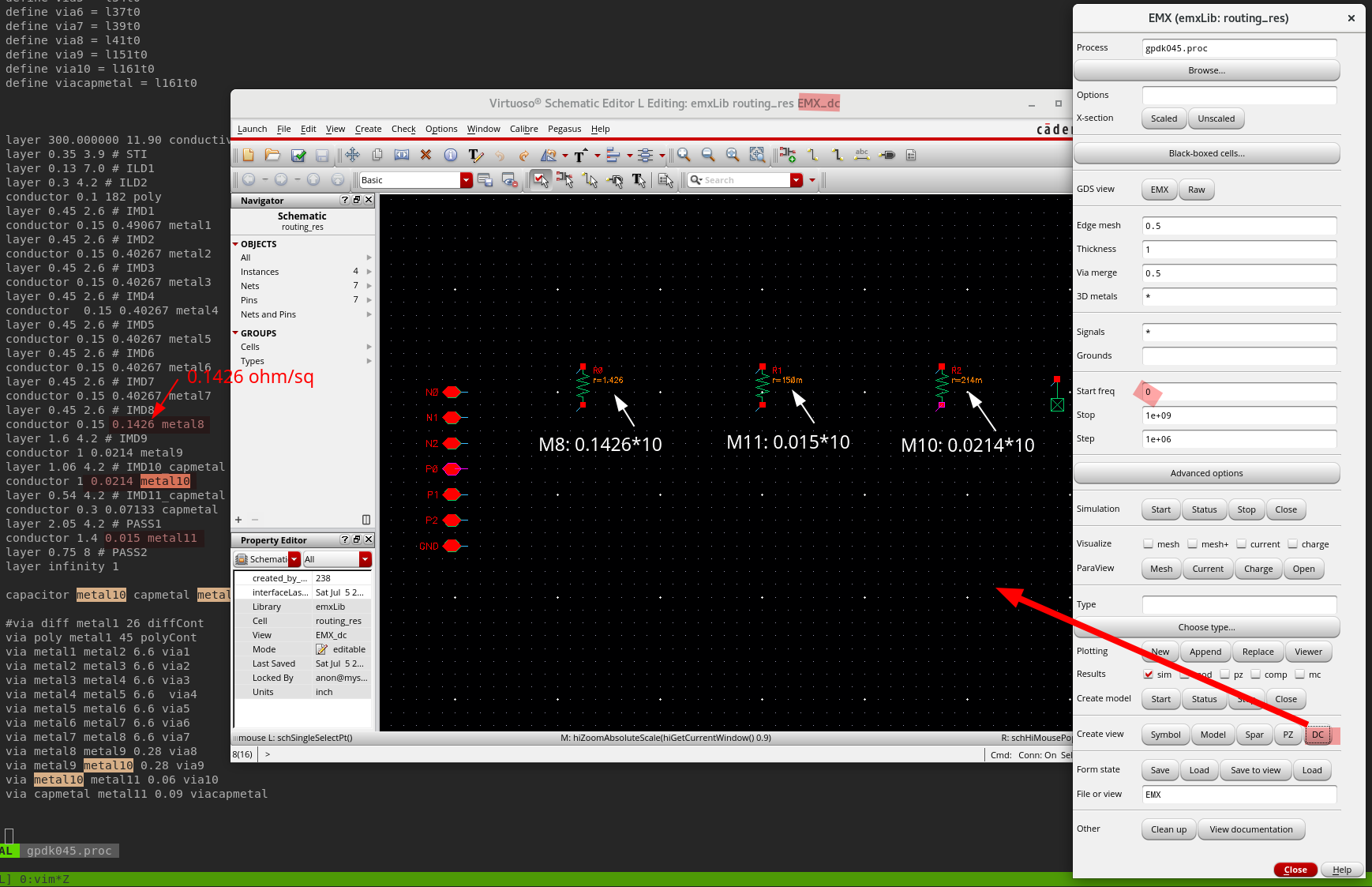Viewport: 1372px width, 887px height.
Task: Click the Zoom to Fit icon
Action: [733, 155]
